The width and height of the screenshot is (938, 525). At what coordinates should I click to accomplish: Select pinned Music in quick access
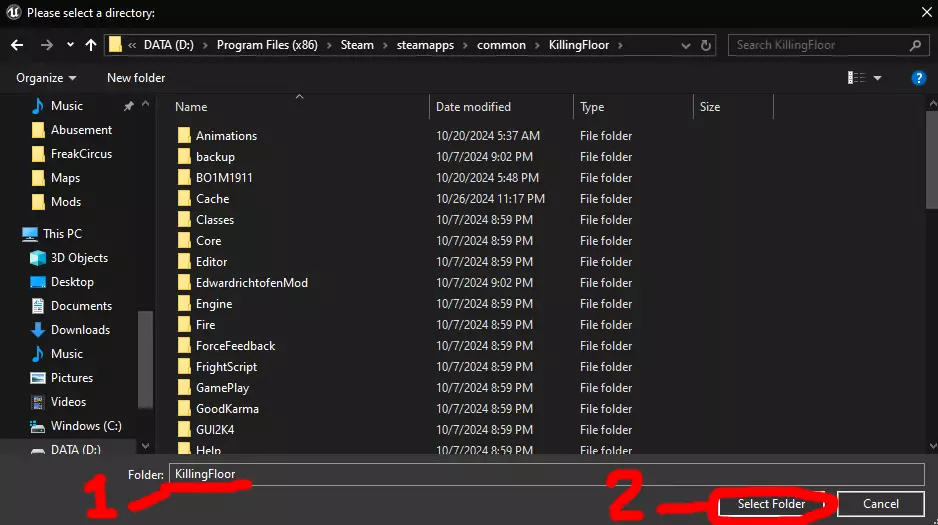click(x=66, y=106)
